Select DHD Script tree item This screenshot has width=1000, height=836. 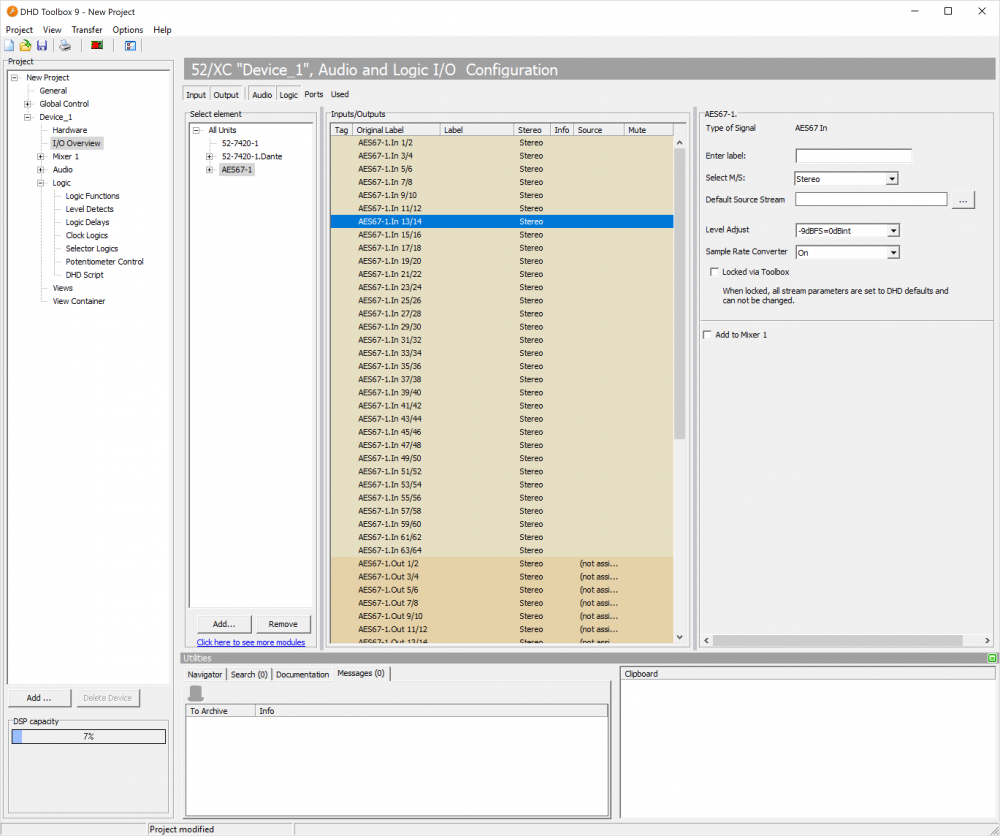point(84,275)
